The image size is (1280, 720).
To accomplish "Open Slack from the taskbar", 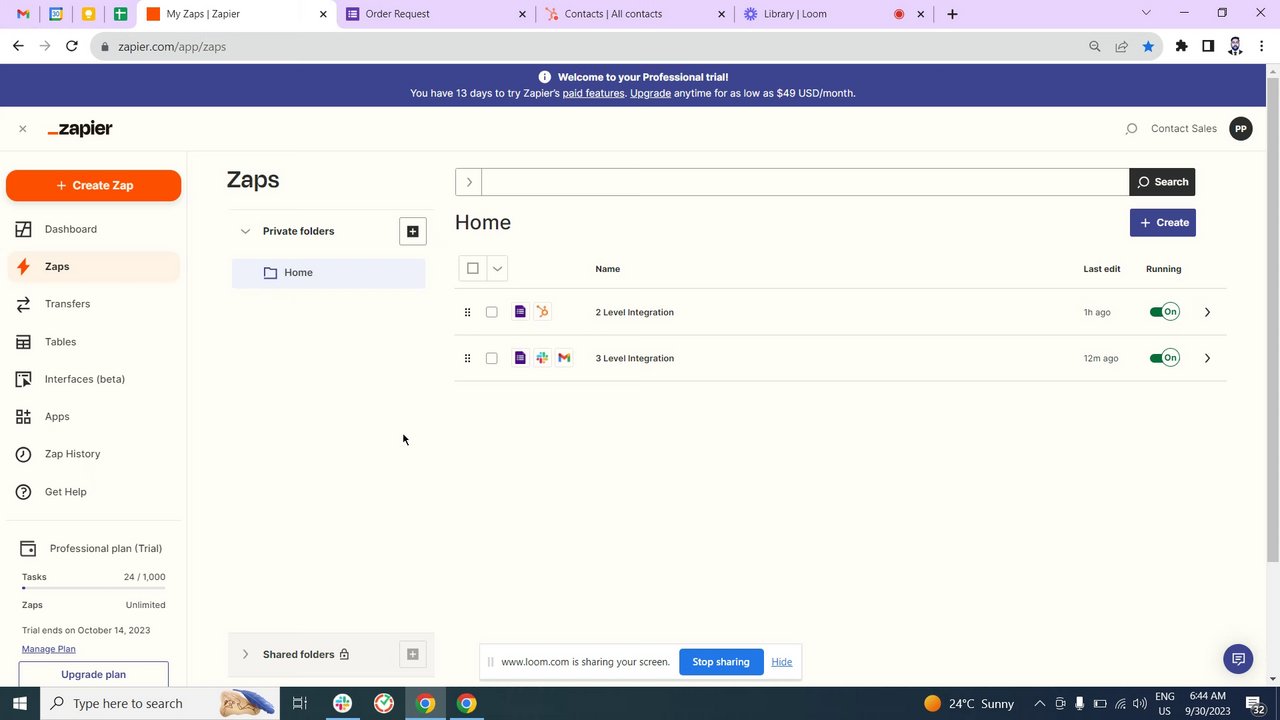I will [x=342, y=703].
